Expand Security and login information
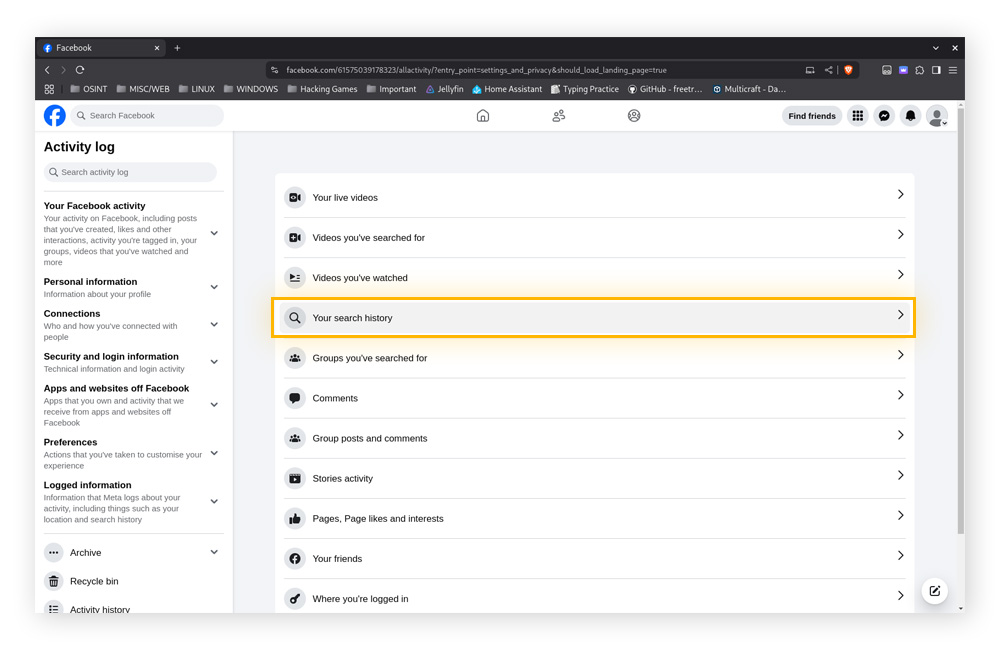The height and width of the screenshot is (650, 1000). click(214, 362)
